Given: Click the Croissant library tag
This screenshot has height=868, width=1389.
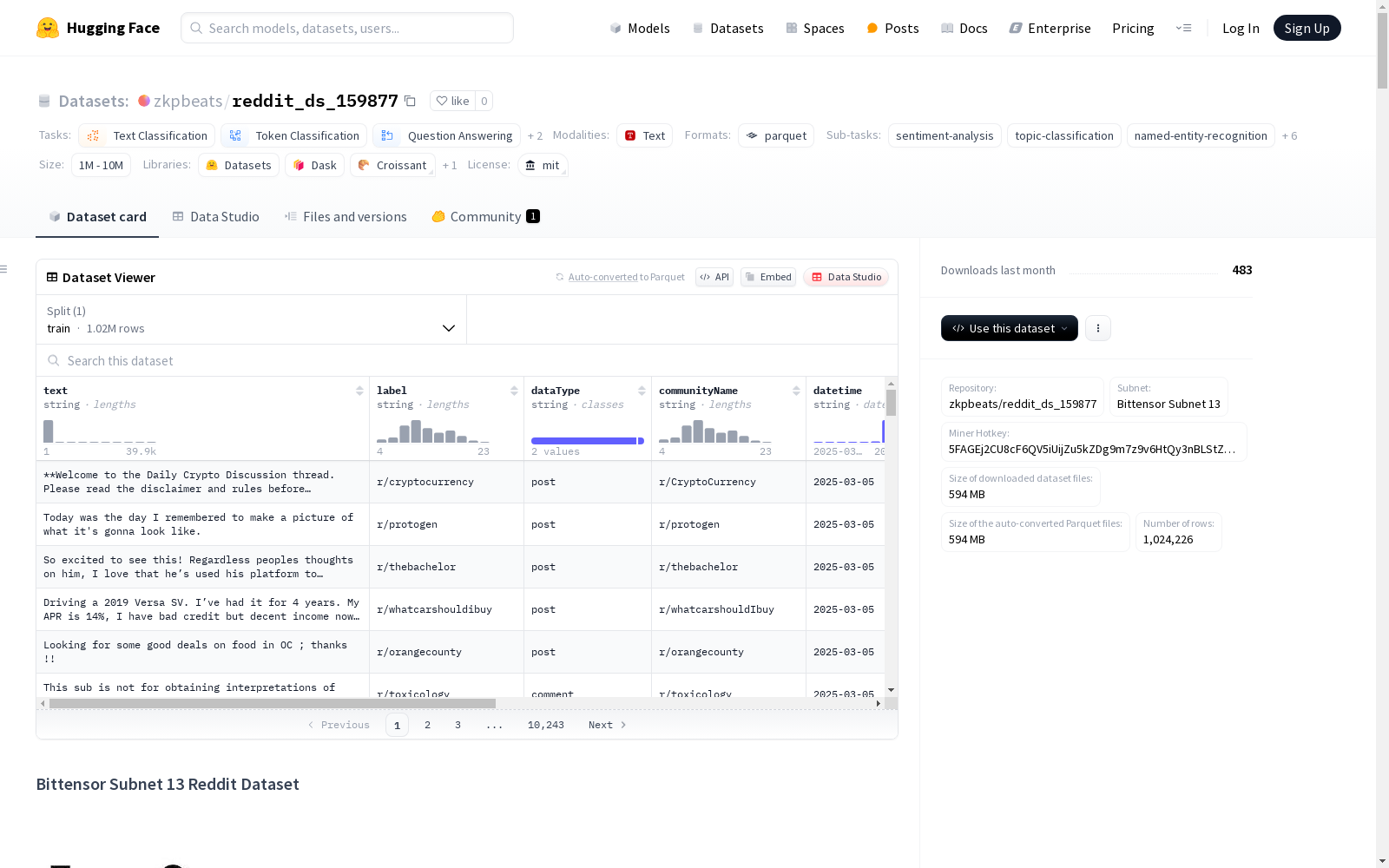Looking at the screenshot, I should coord(392,165).
